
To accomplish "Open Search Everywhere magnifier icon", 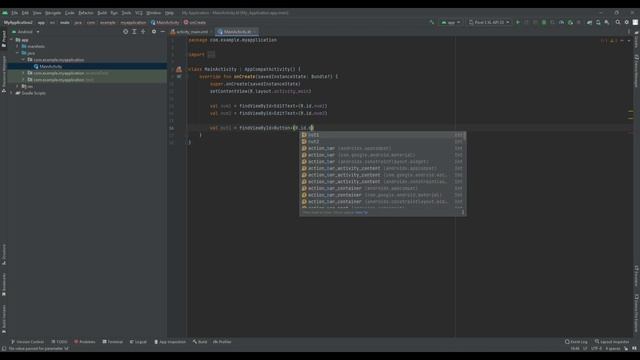I will [618, 22].
